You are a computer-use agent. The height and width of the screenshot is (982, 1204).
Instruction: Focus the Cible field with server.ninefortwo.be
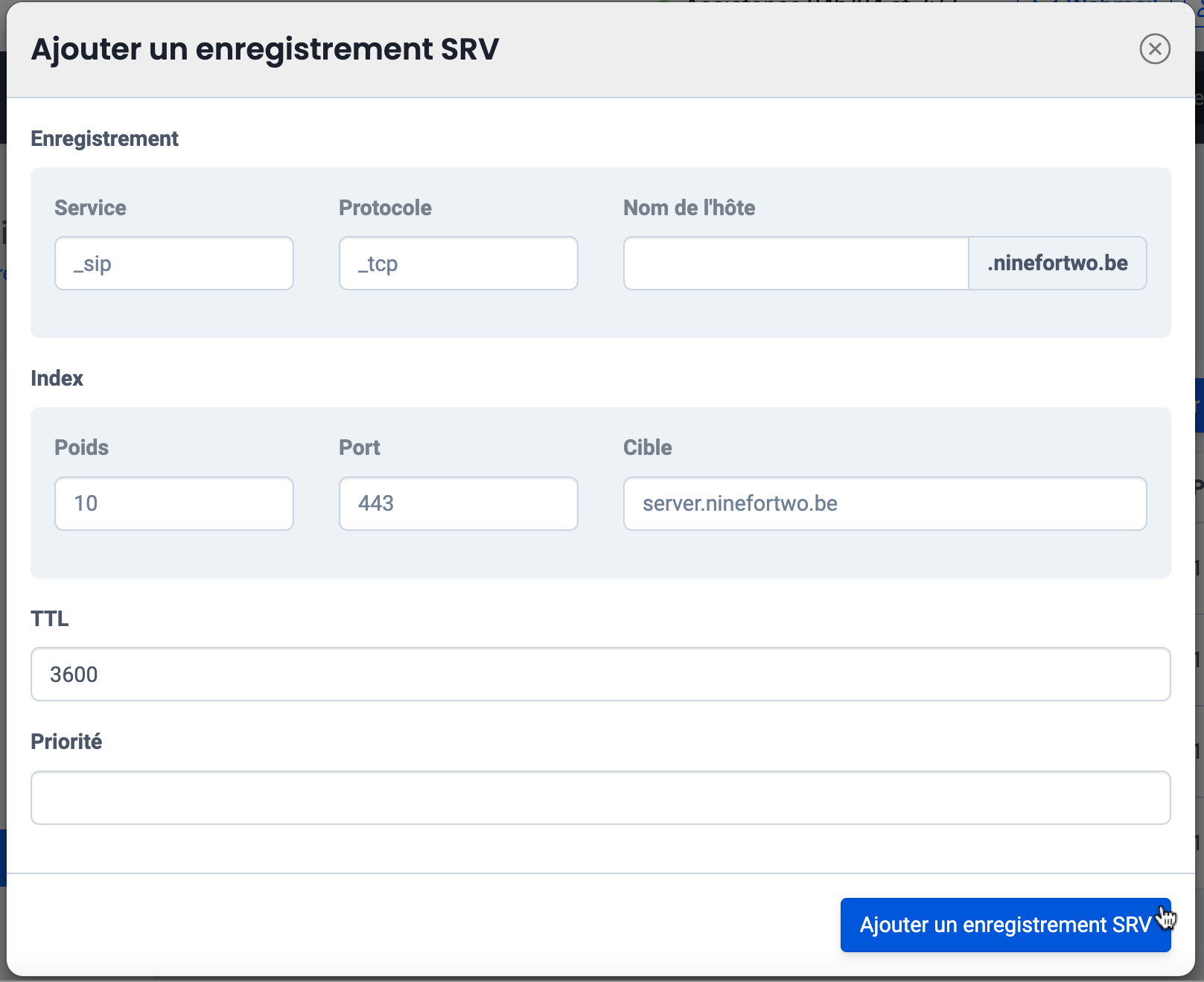point(884,504)
